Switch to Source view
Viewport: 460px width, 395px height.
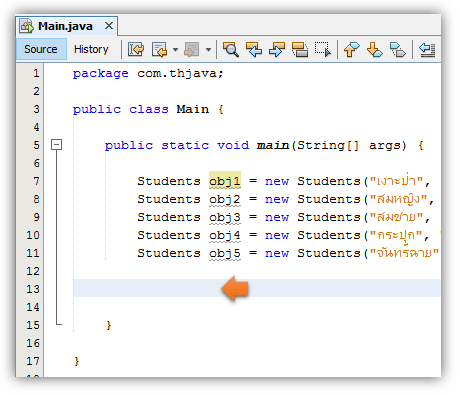(41, 49)
